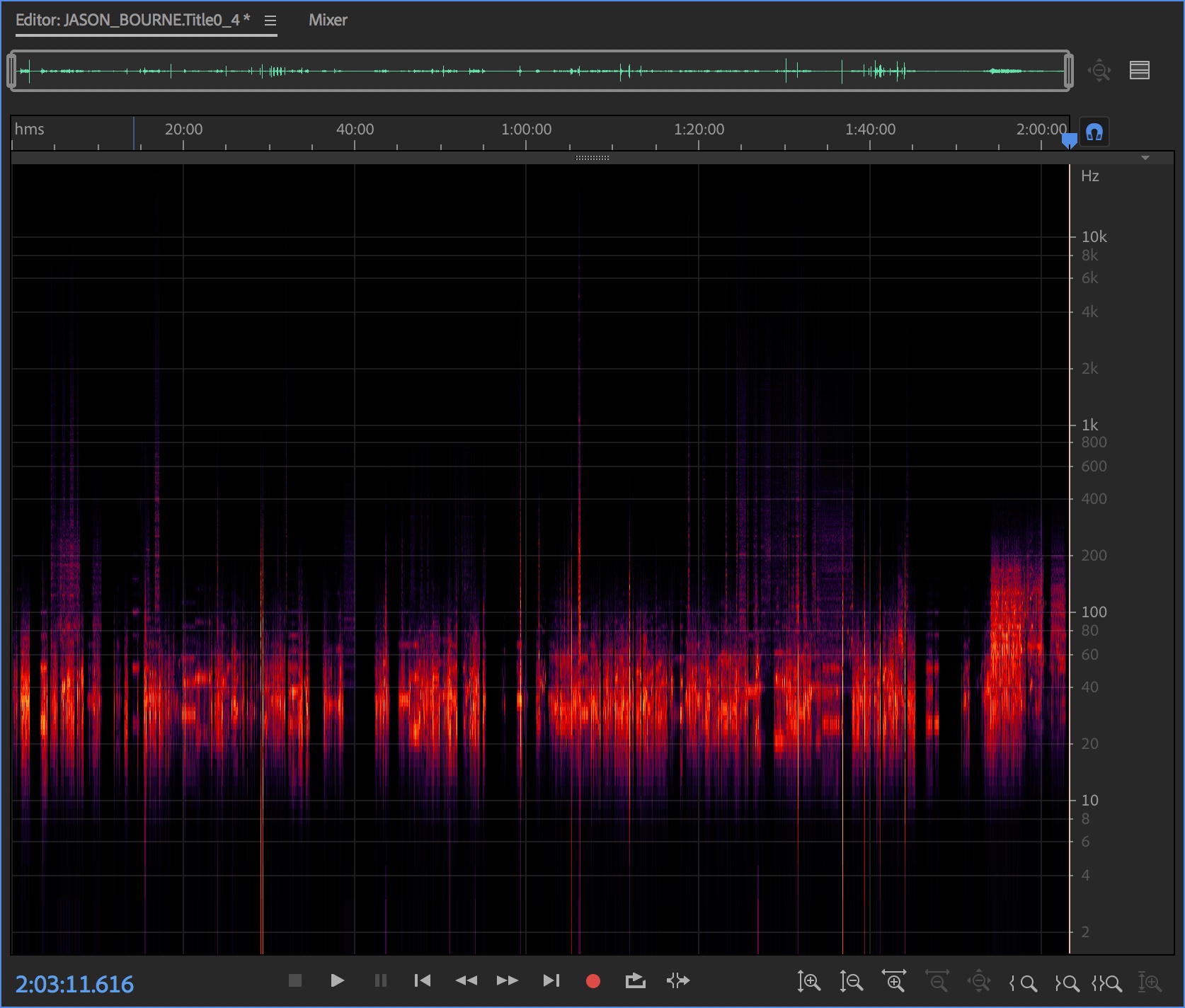Zoom out full from overview navigator icon
This screenshot has height=1008, width=1185.
point(1099,70)
